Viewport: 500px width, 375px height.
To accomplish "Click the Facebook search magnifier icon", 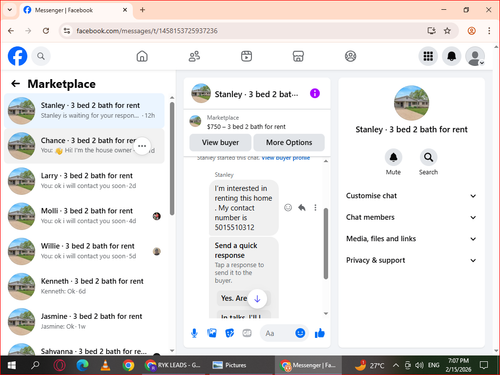I will (41, 56).
